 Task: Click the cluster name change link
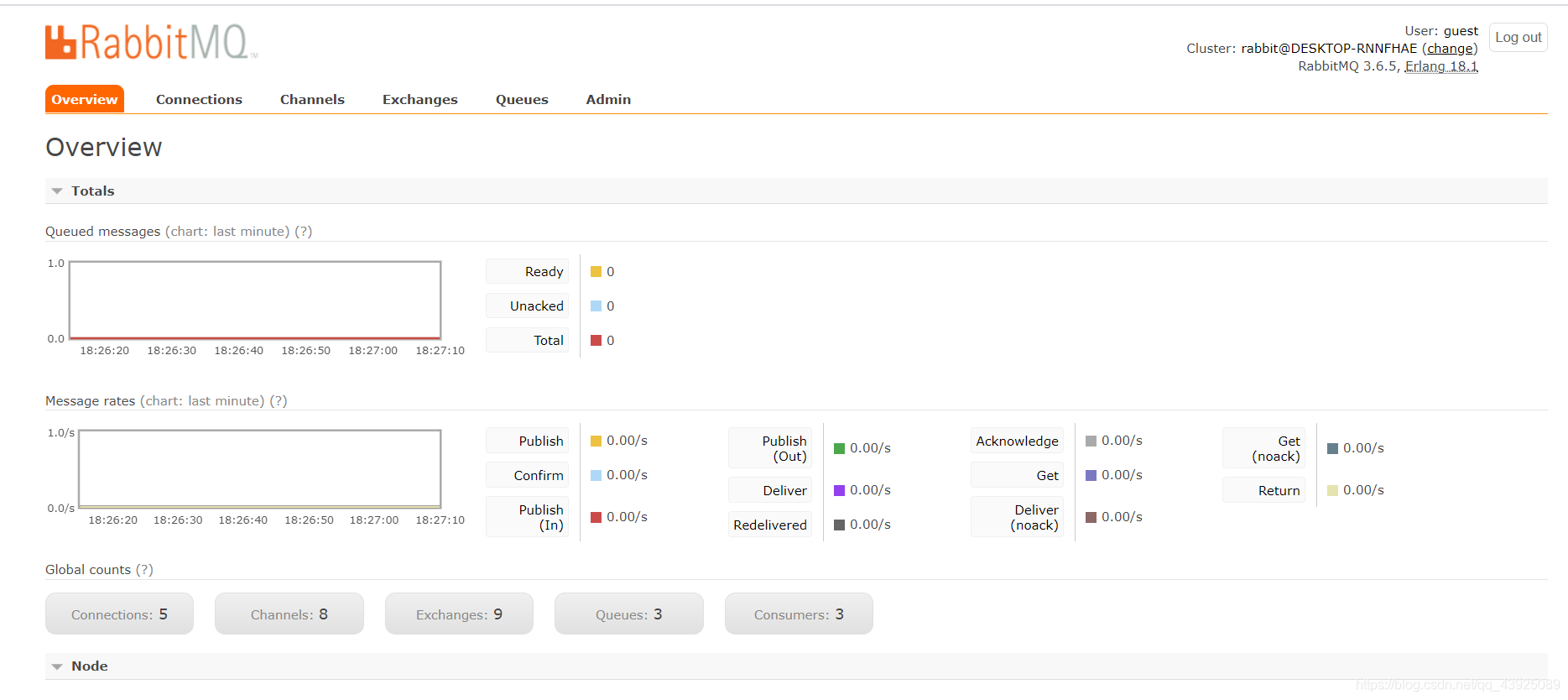[1450, 49]
